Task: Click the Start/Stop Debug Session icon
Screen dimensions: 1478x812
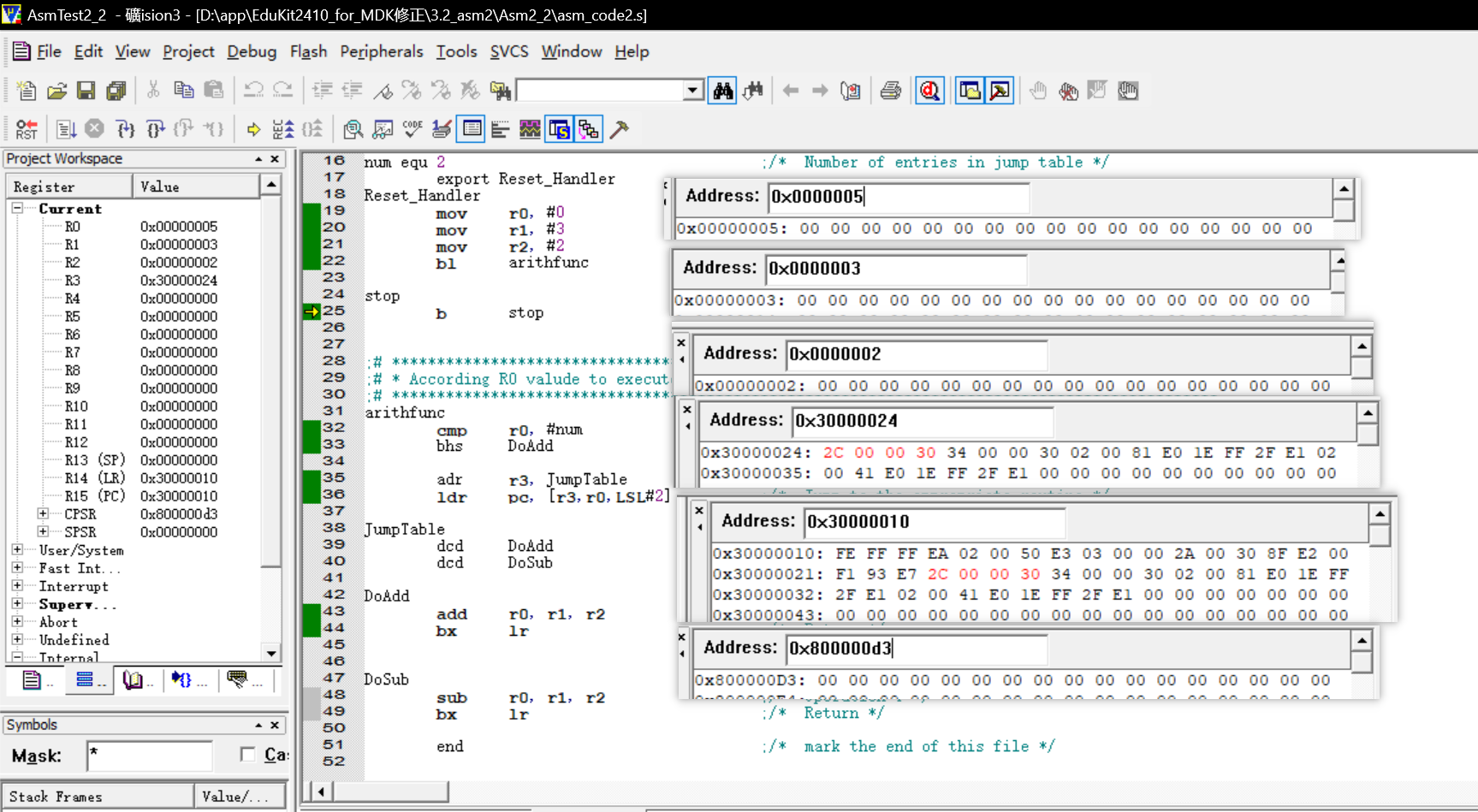Action: 929,91
